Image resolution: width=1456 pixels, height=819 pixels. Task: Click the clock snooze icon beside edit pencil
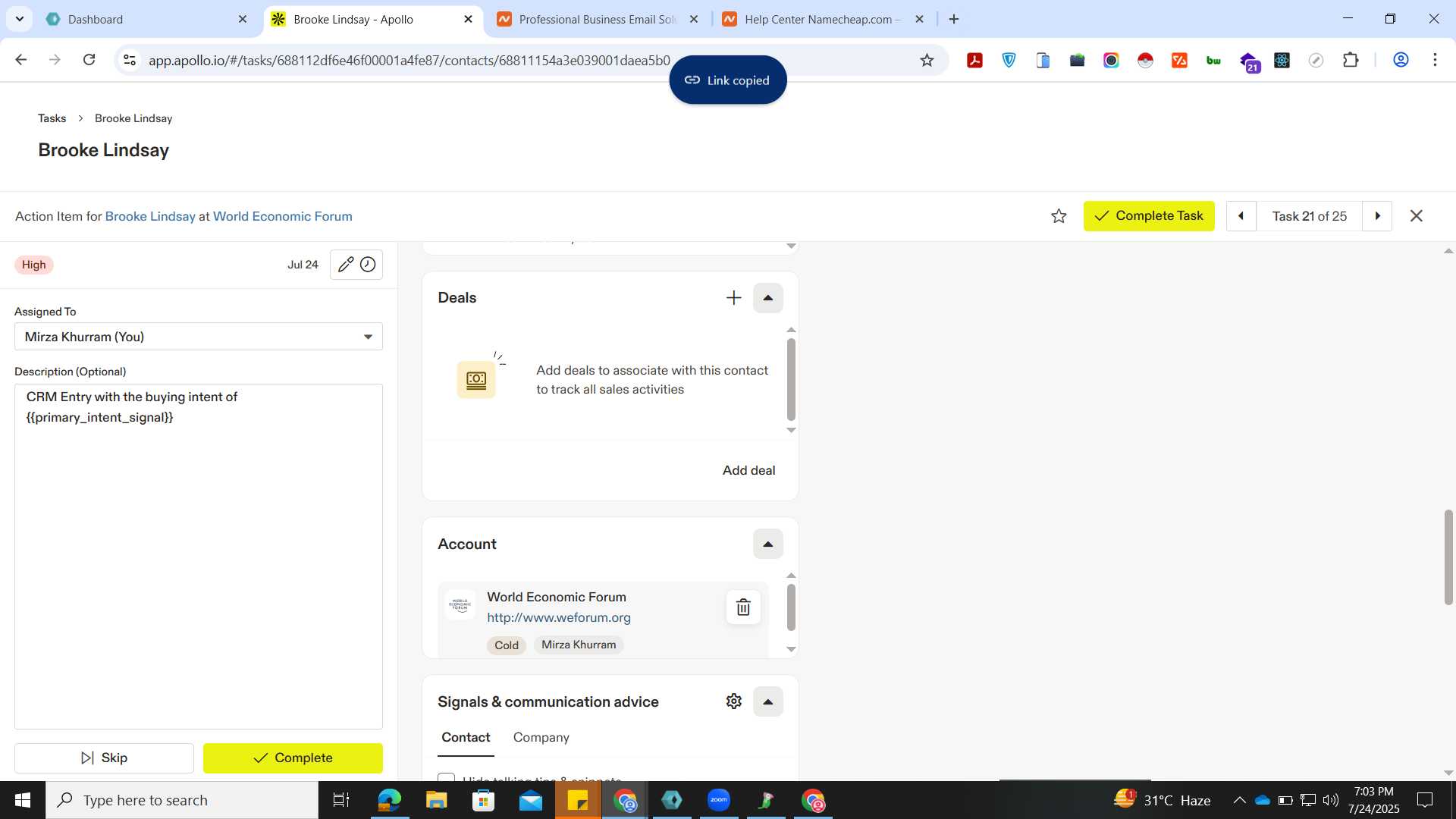(368, 265)
